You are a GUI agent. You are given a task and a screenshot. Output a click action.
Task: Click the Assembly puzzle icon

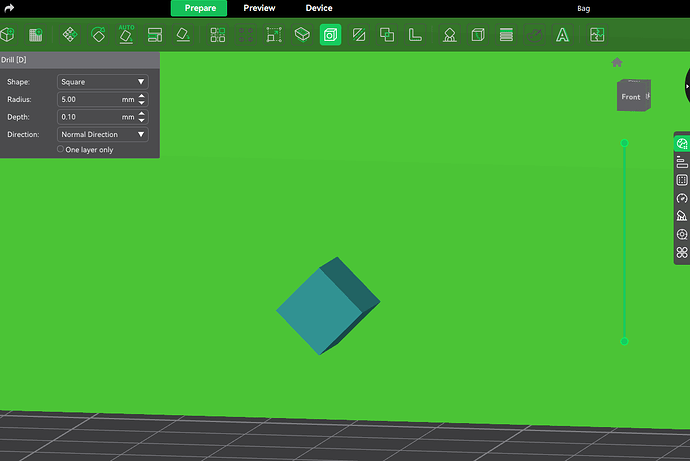click(597, 35)
